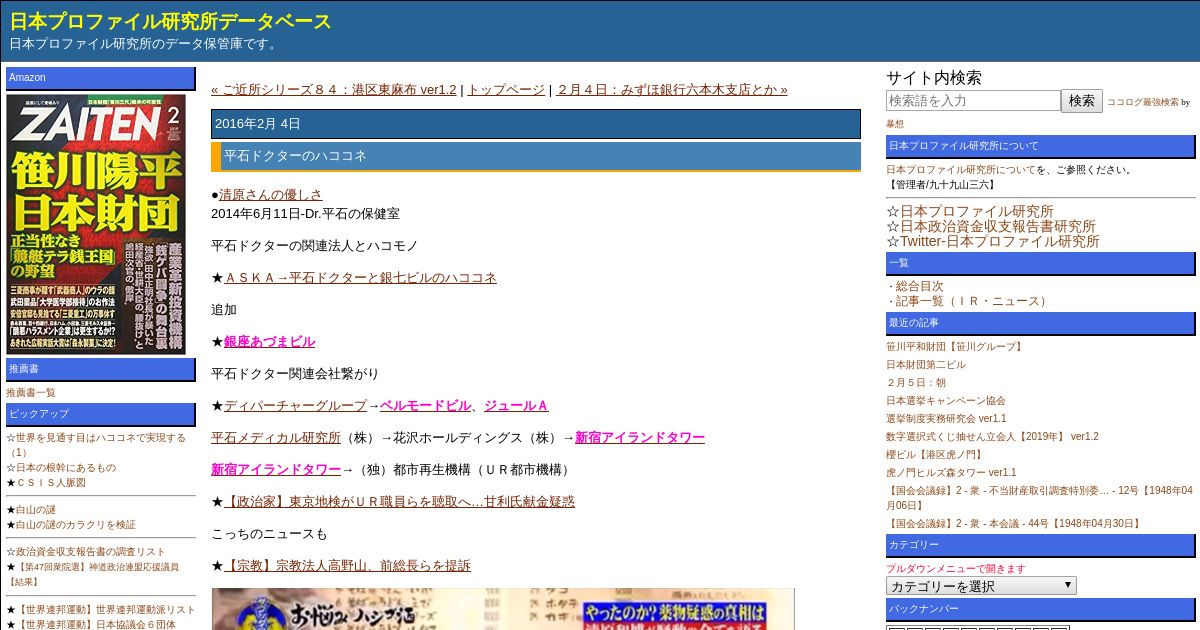Open recent article ２月５日：朝
Screen dimensions: 1200x630
pyautogui.click(x=916, y=383)
